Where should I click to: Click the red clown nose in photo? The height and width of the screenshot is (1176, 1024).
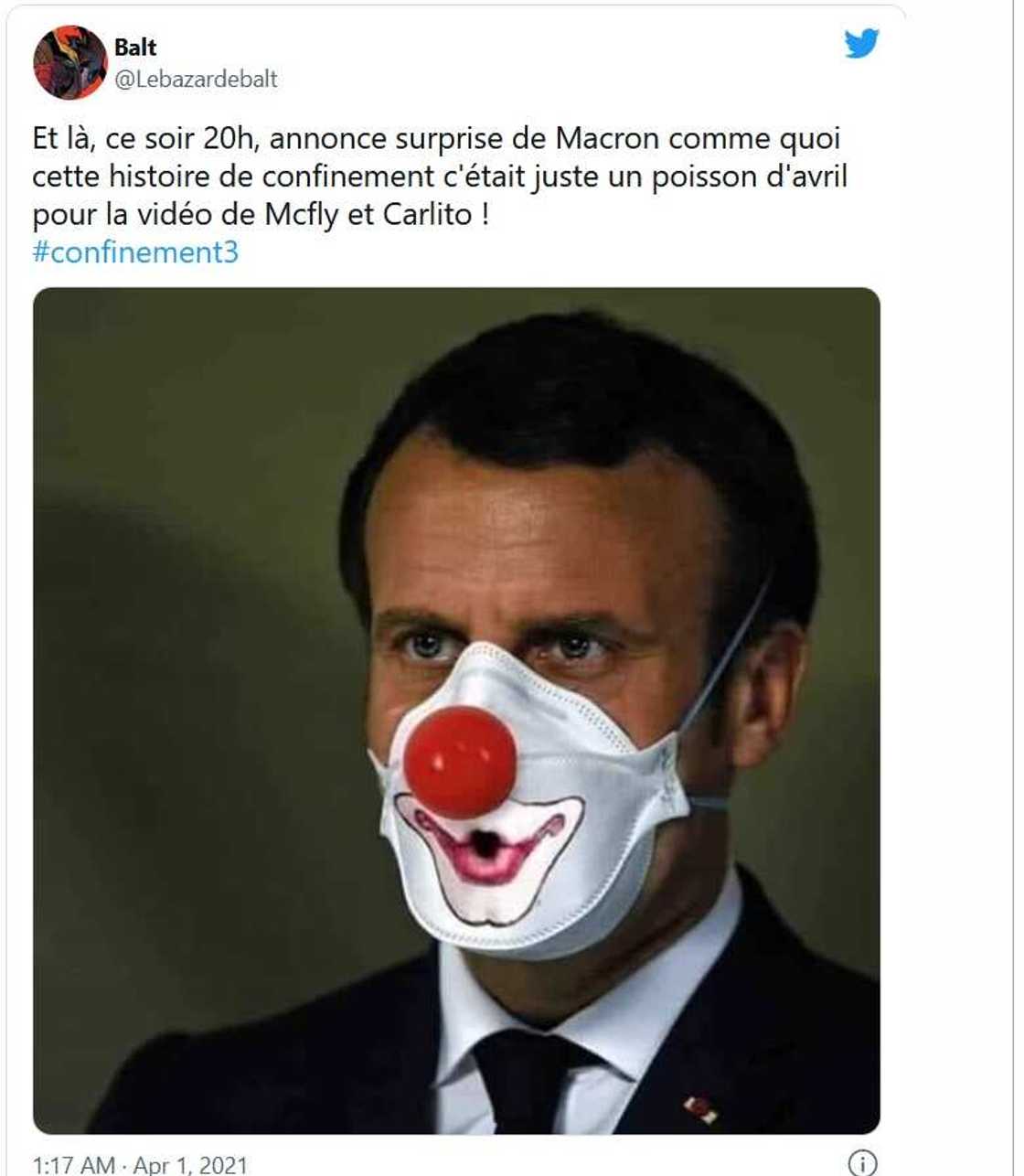click(x=460, y=762)
